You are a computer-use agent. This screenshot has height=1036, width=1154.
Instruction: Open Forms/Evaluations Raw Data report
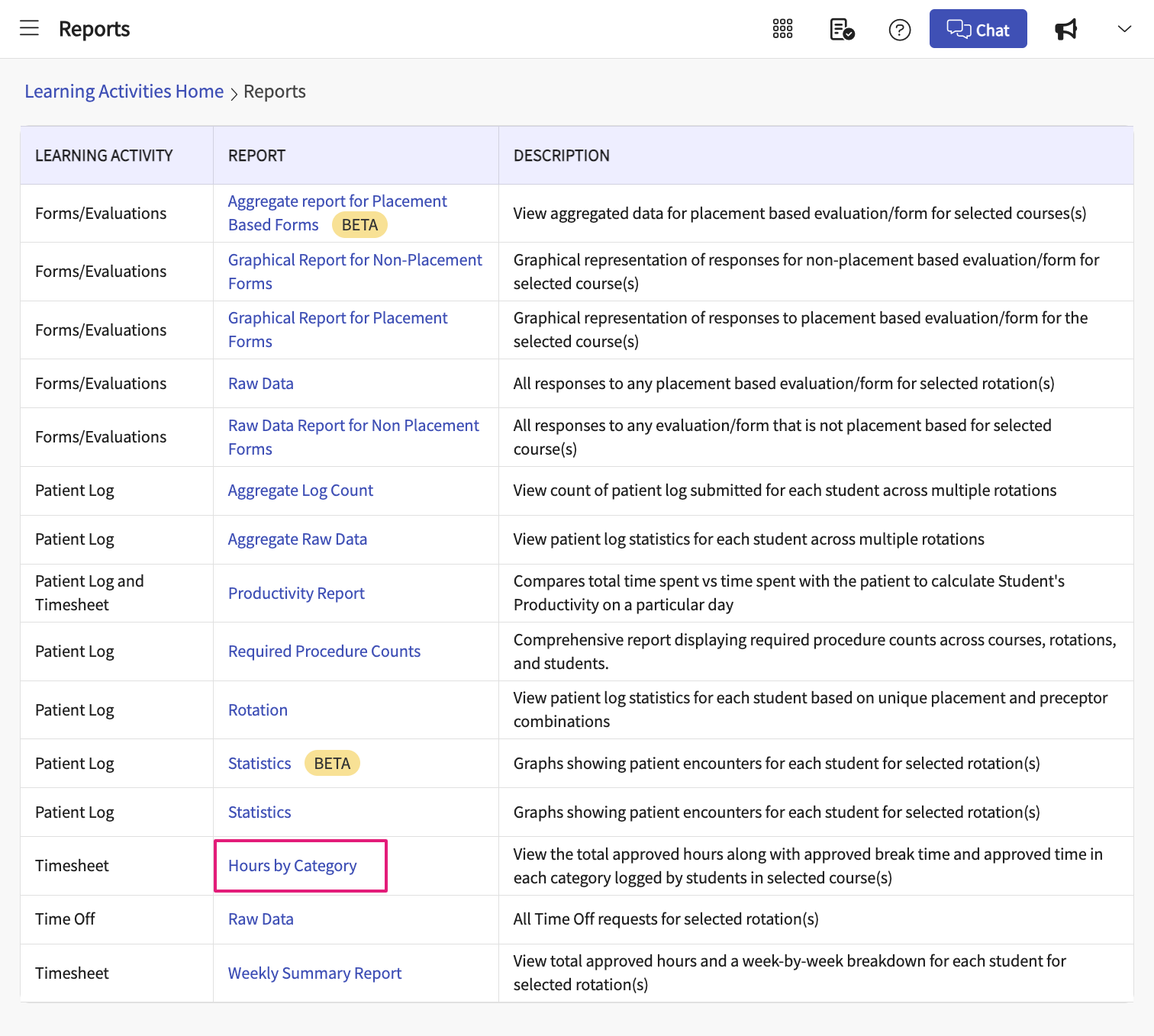pyautogui.click(x=261, y=384)
